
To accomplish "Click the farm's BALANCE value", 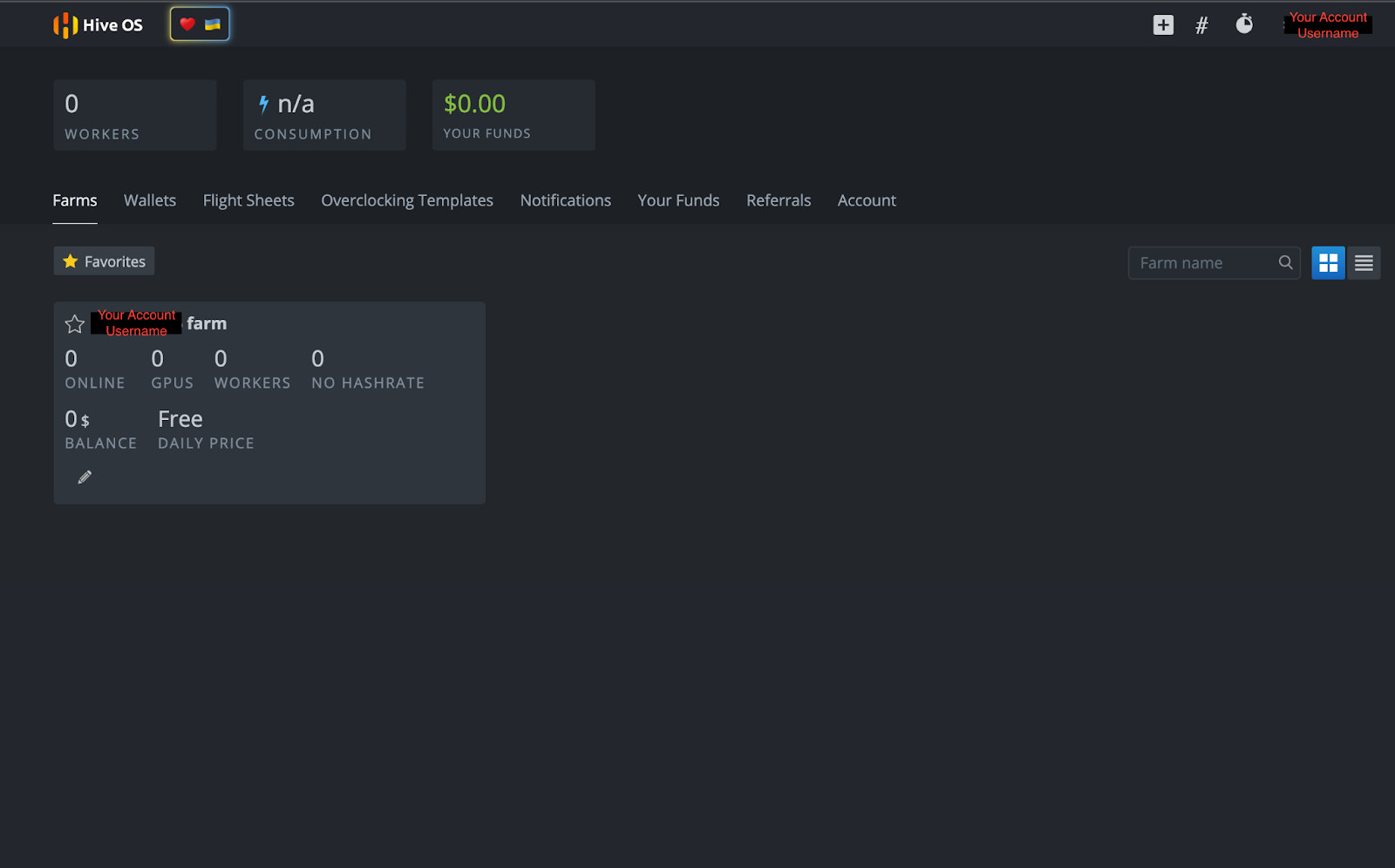I will click(x=101, y=430).
